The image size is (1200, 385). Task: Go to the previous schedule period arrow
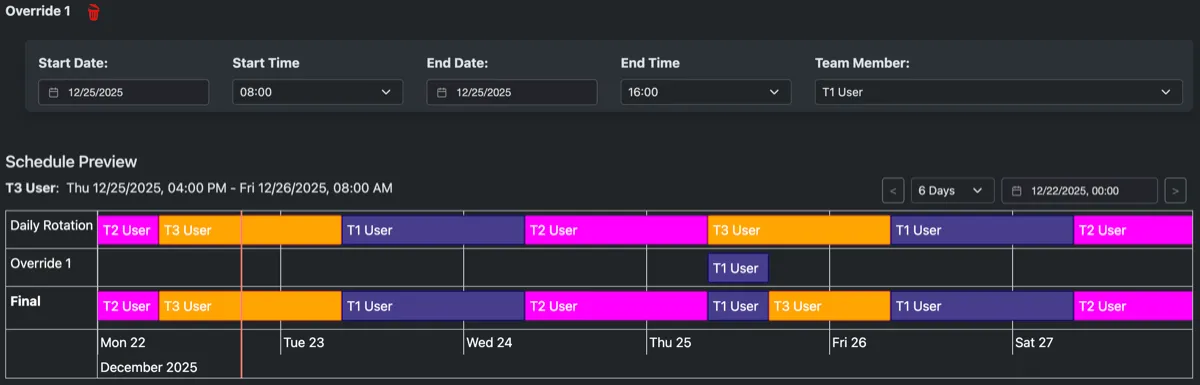[894, 190]
